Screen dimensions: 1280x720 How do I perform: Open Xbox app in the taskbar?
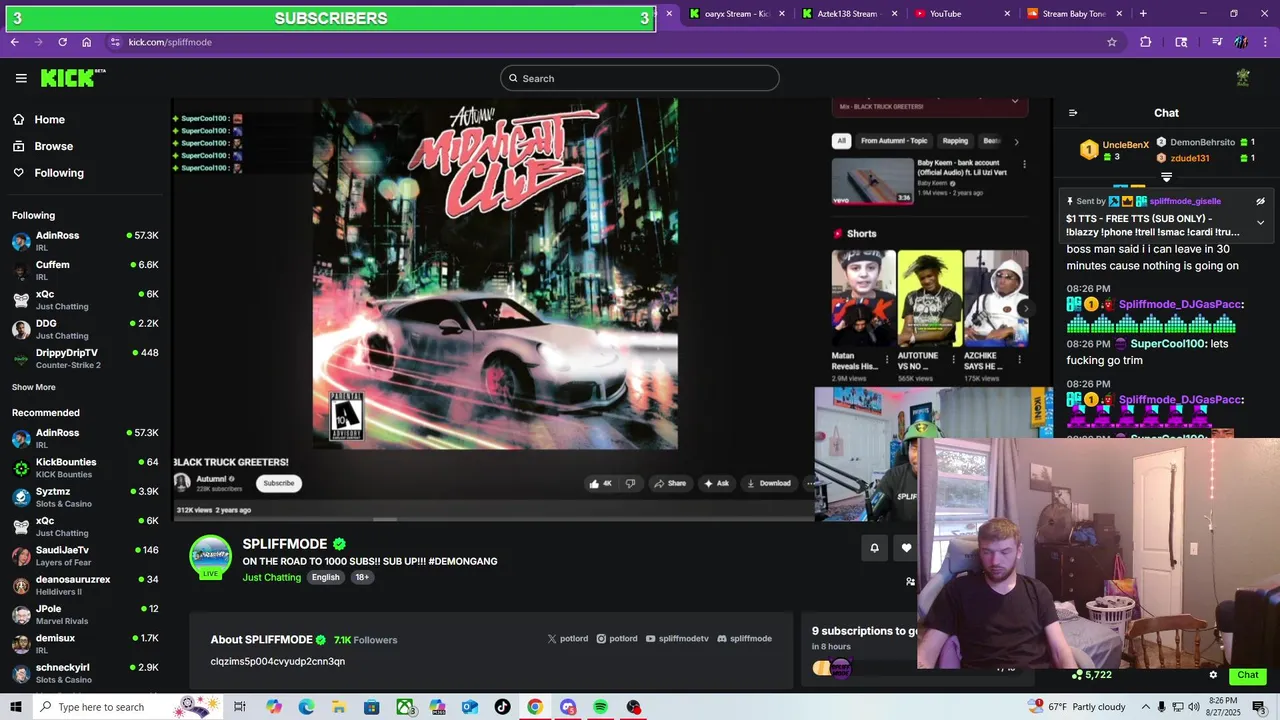point(404,707)
